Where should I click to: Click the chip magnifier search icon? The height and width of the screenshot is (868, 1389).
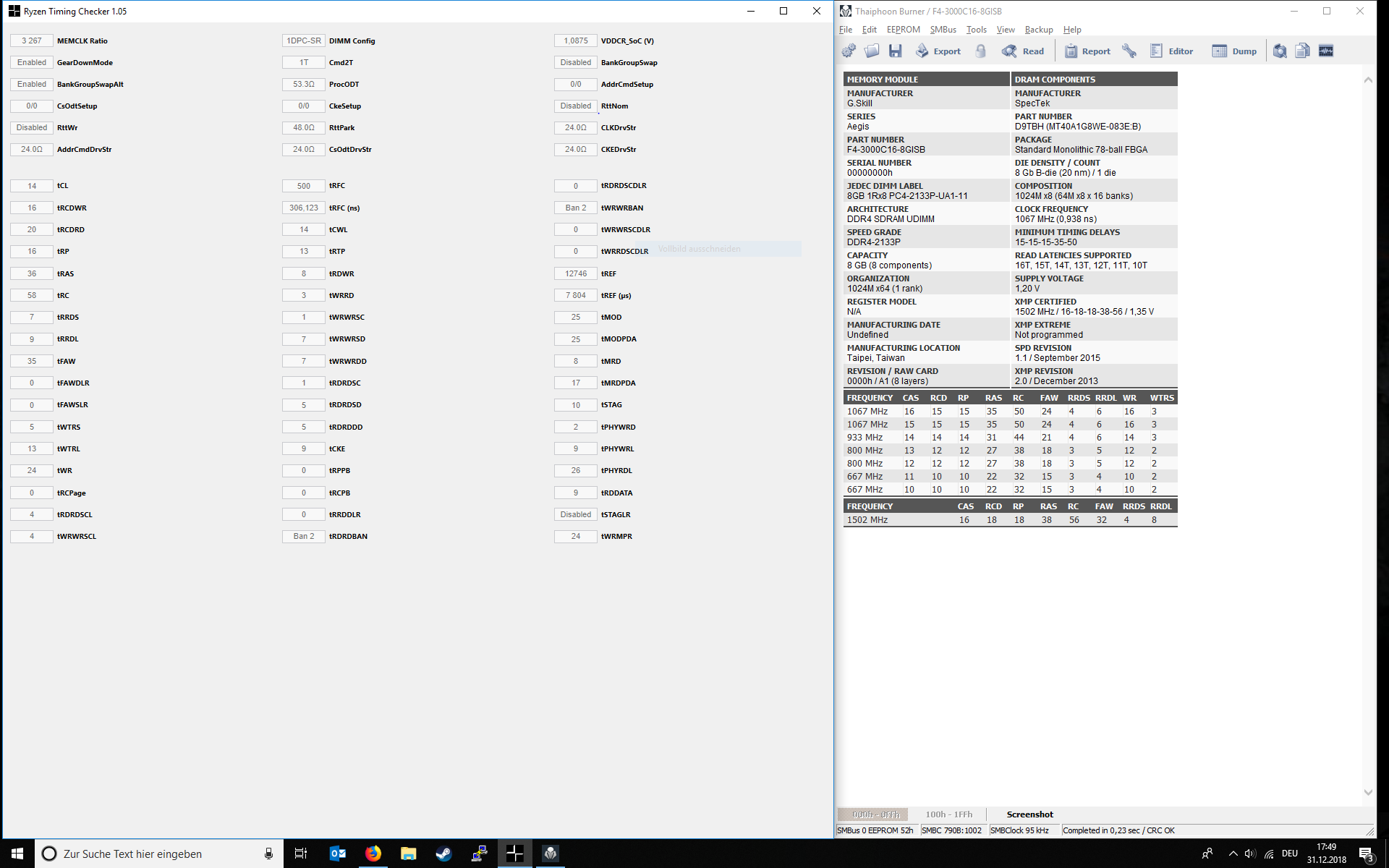1280,51
